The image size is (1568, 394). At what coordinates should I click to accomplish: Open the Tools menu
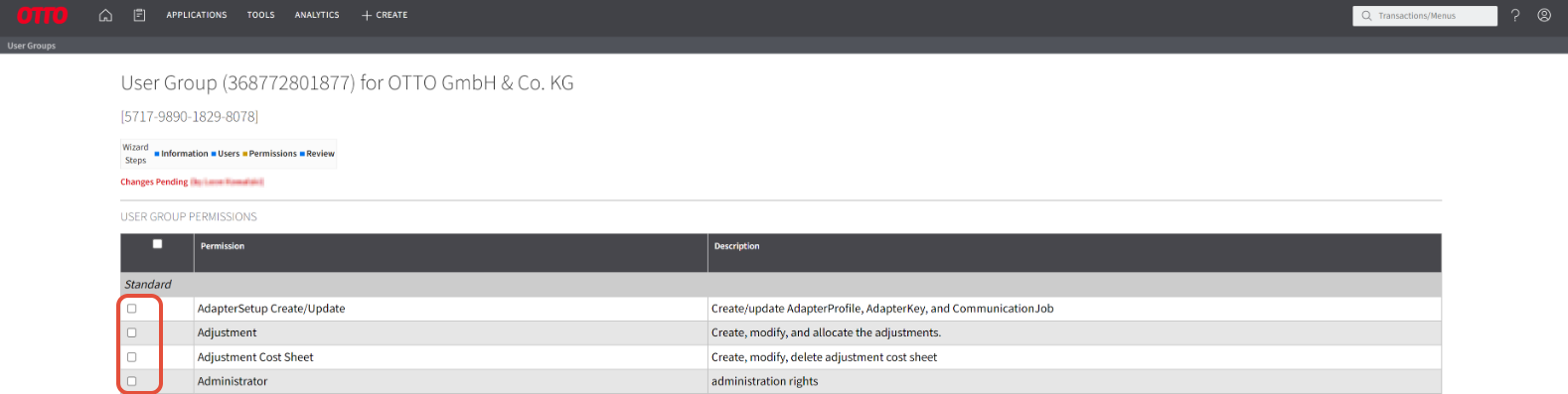pos(261,15)
